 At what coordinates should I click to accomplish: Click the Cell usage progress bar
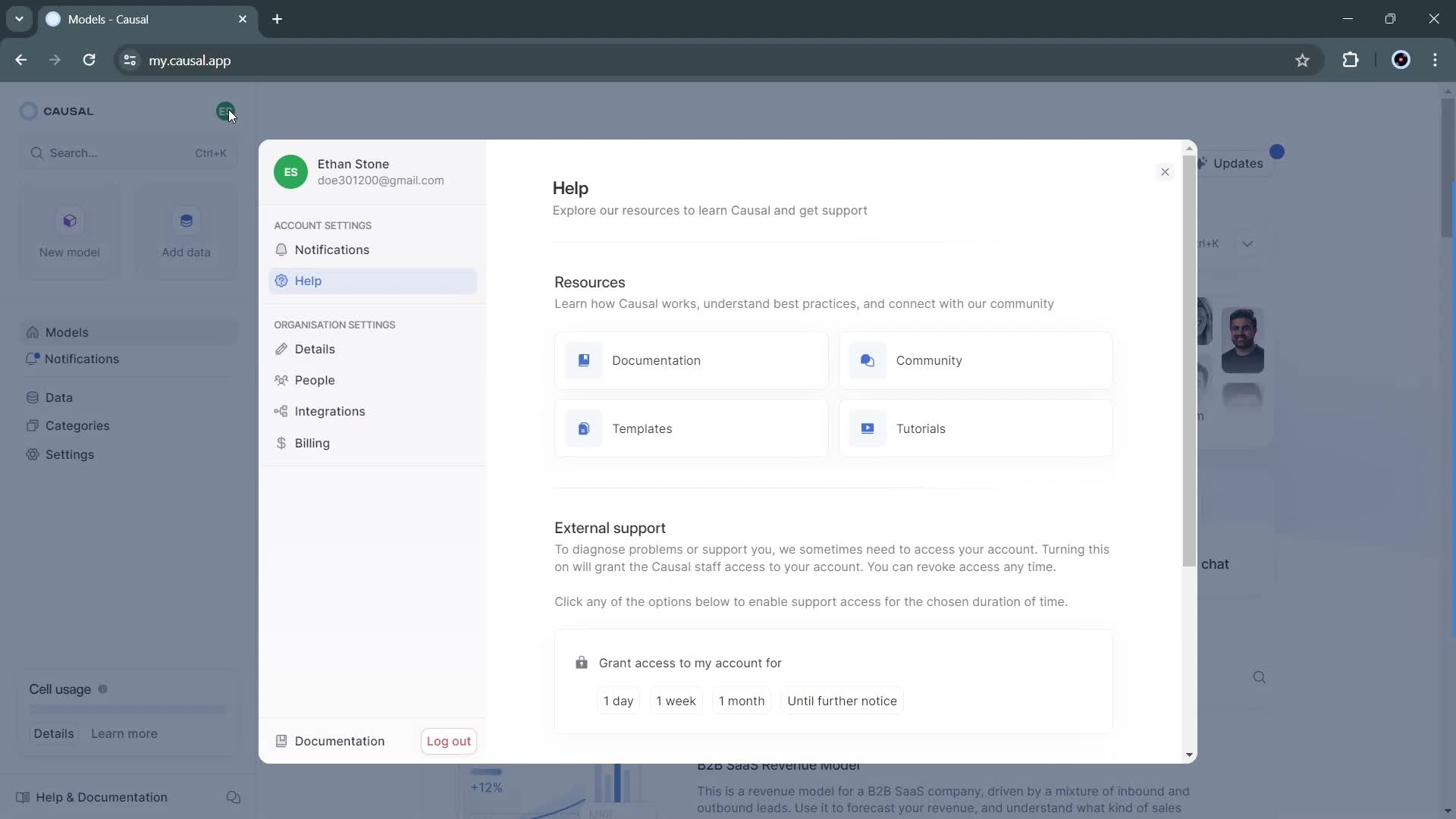[x=127, y=709]
